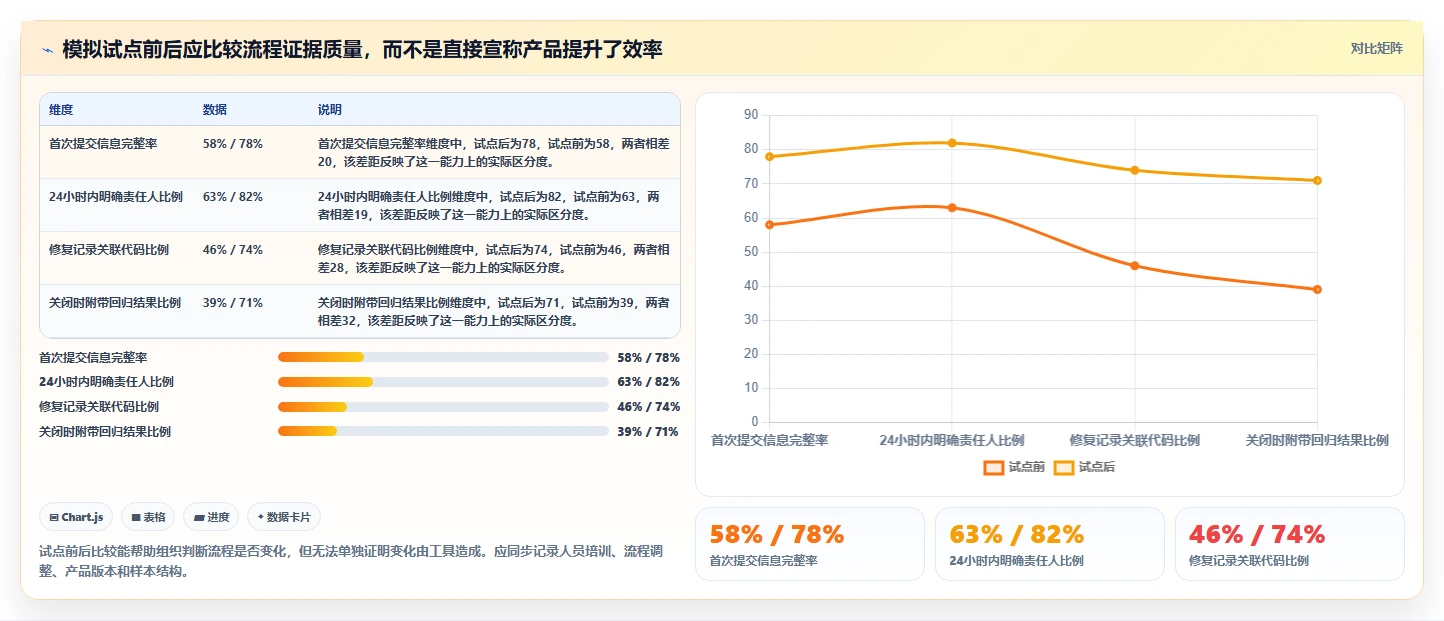Select table row cell 24小时内明确责任人比例
Image resolution: width=1444 pixels, height=621 pixels.
pos(116,196)
